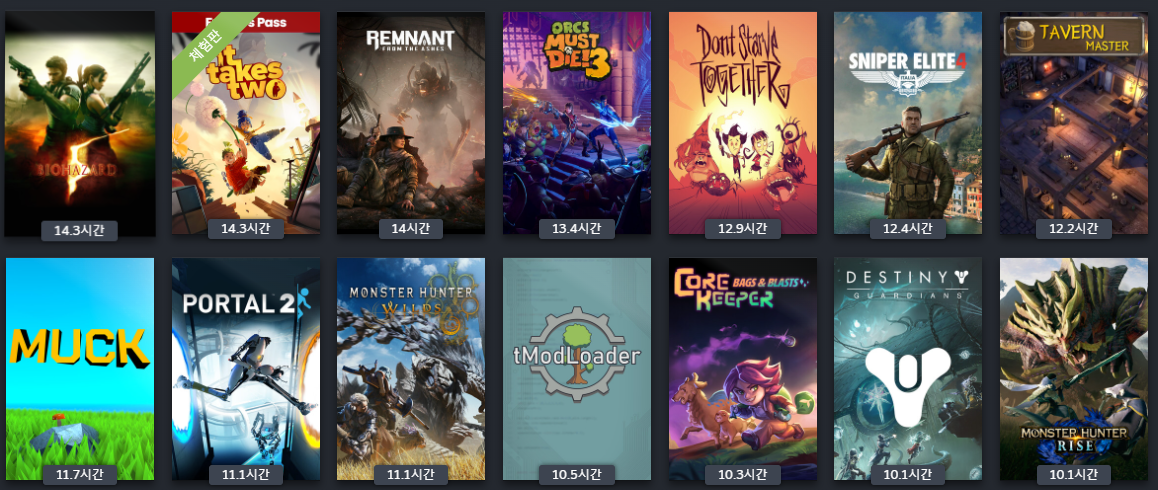Click the tModLoader gear tree icon

coord(577,354)
